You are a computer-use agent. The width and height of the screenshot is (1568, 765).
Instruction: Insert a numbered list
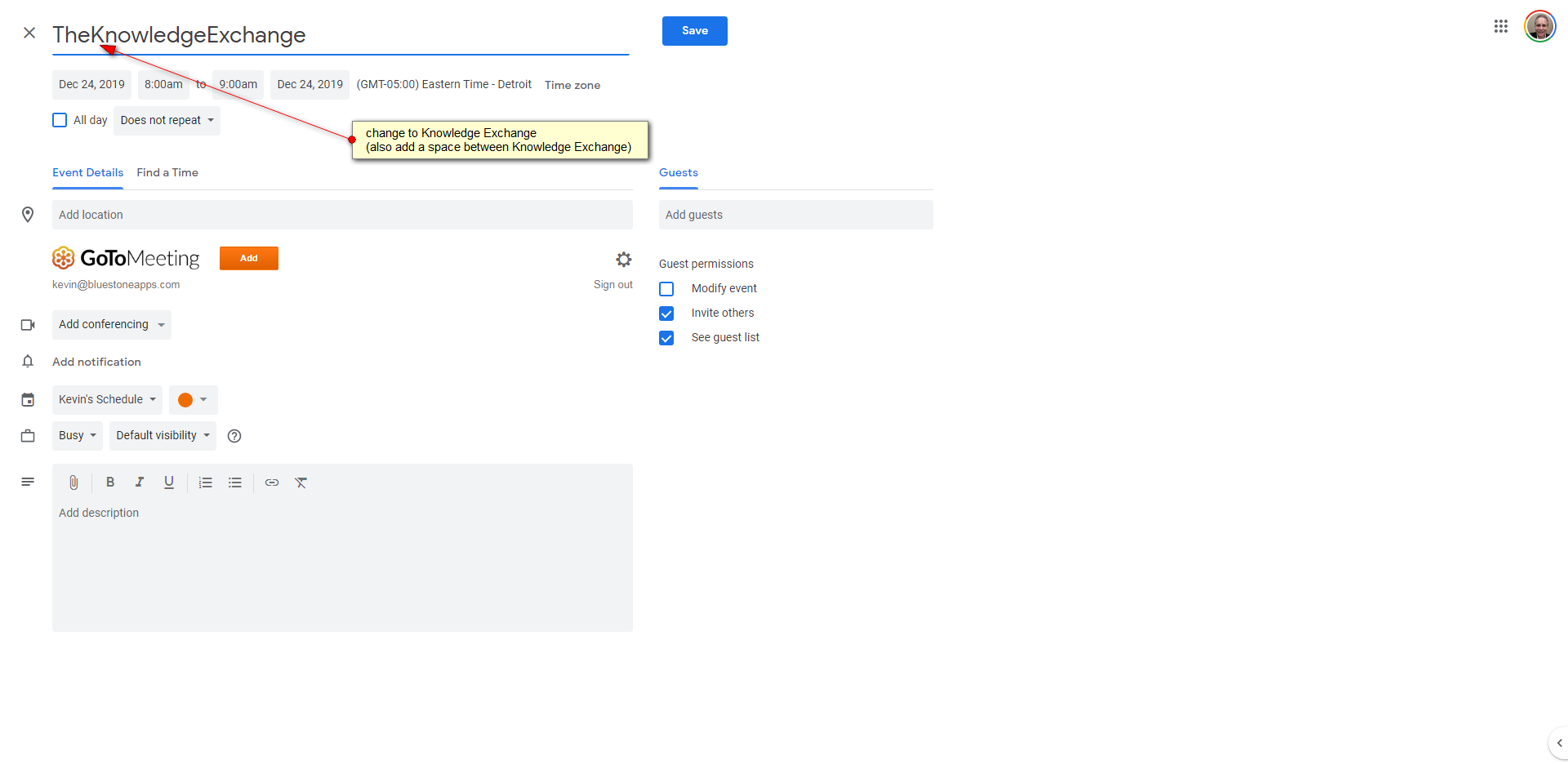click(x=205, y=483)
